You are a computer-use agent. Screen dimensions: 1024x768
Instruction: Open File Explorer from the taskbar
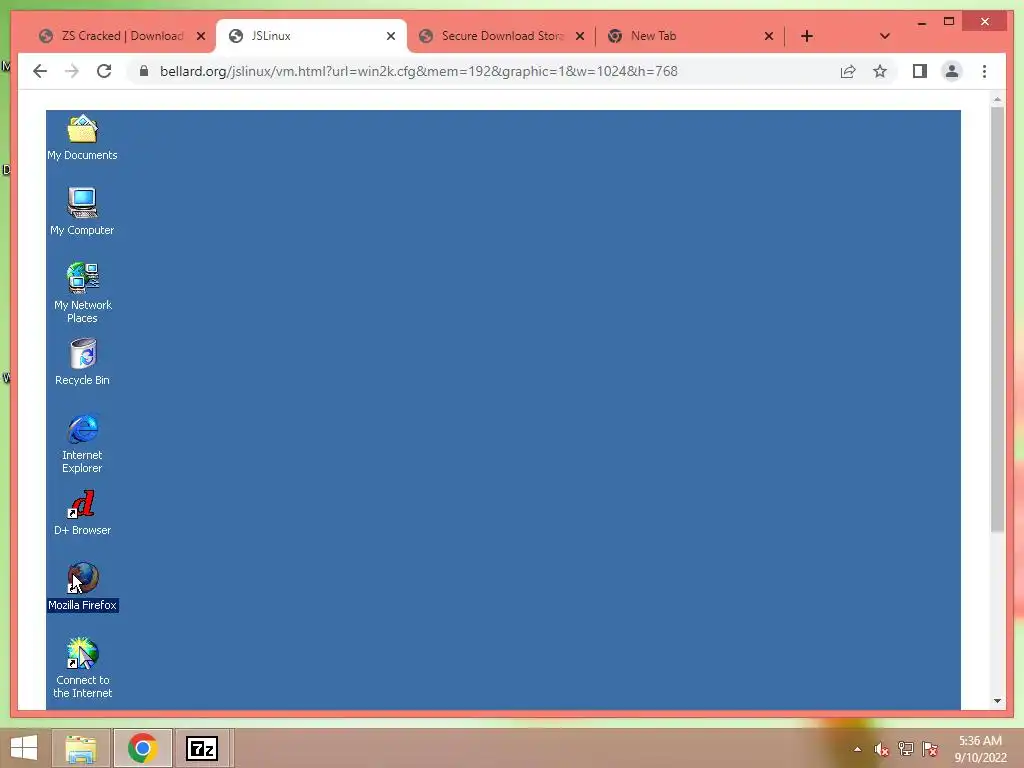point(80,748)
